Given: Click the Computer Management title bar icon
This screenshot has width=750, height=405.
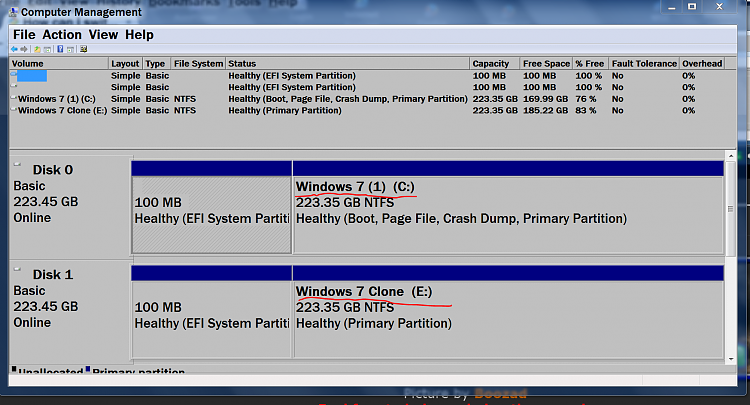Looking at the screenshot, I should 13,11.
